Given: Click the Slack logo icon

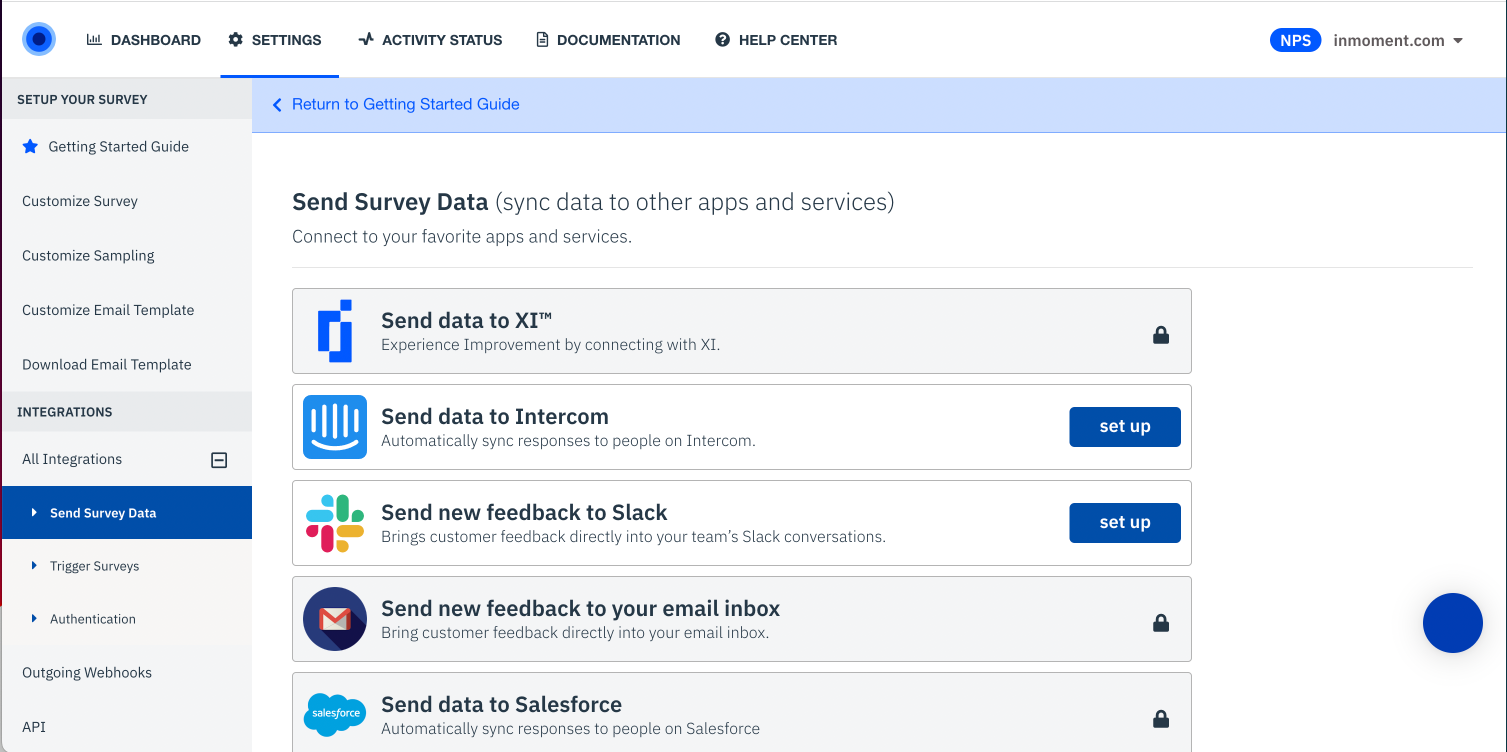Looking at the screenshot, I should pyautogui.click(x=335, y=523).
